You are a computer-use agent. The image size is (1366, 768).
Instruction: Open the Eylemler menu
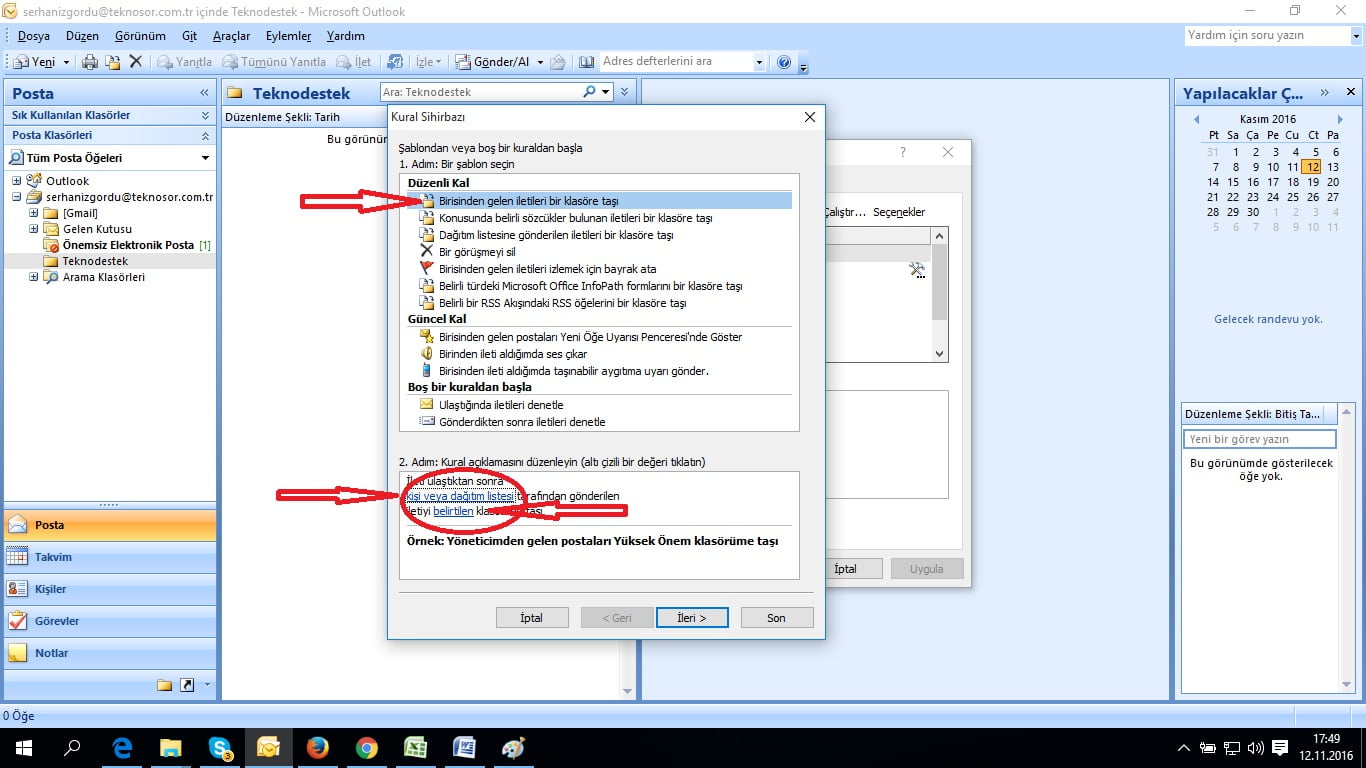point(288,35)
